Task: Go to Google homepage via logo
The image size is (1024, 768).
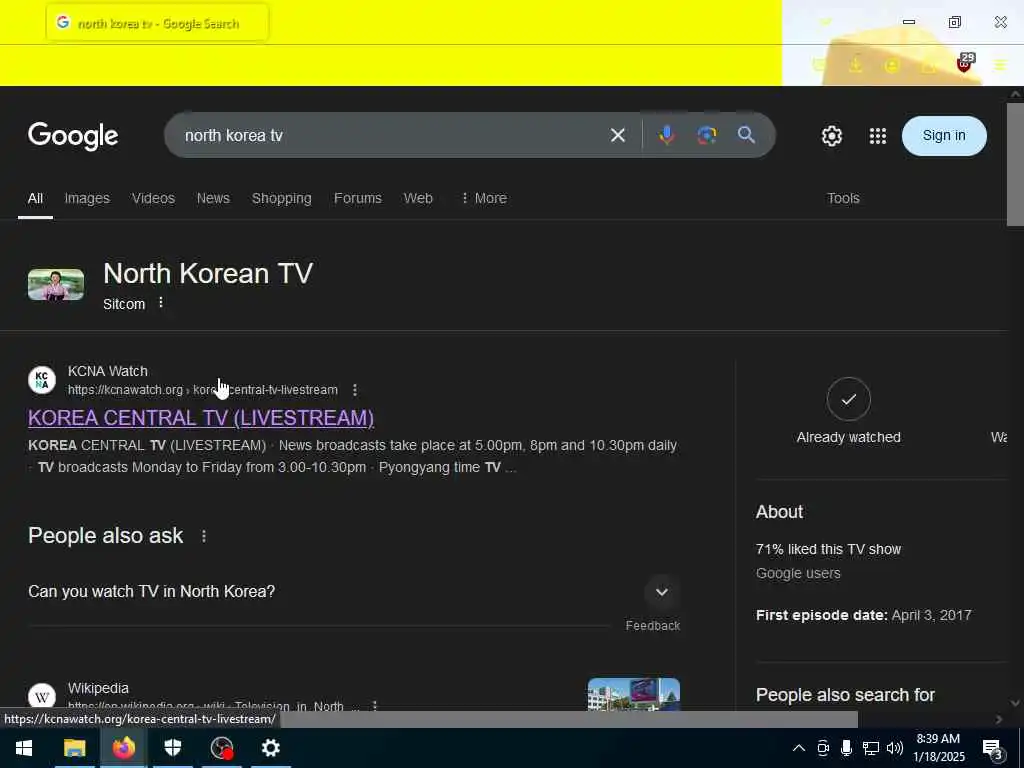Action: coord(73,136)
